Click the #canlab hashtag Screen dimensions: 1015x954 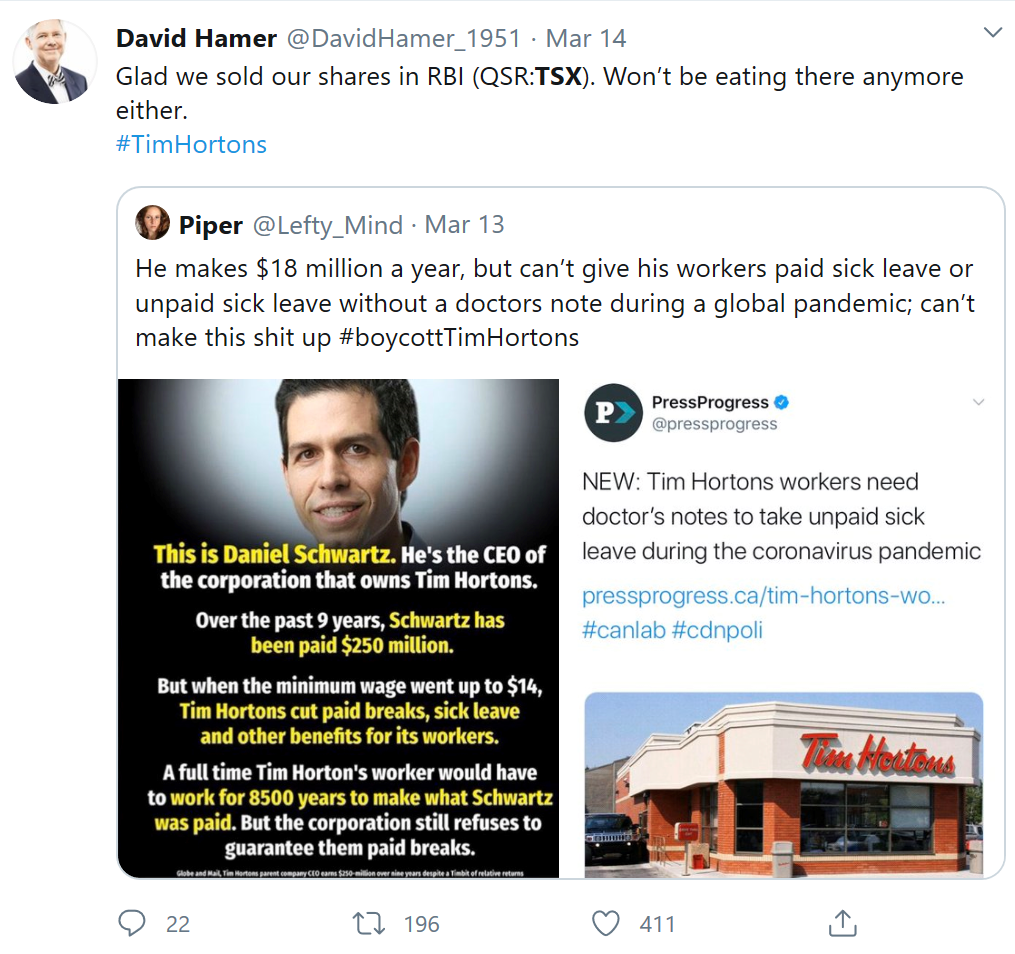point(623,630)
